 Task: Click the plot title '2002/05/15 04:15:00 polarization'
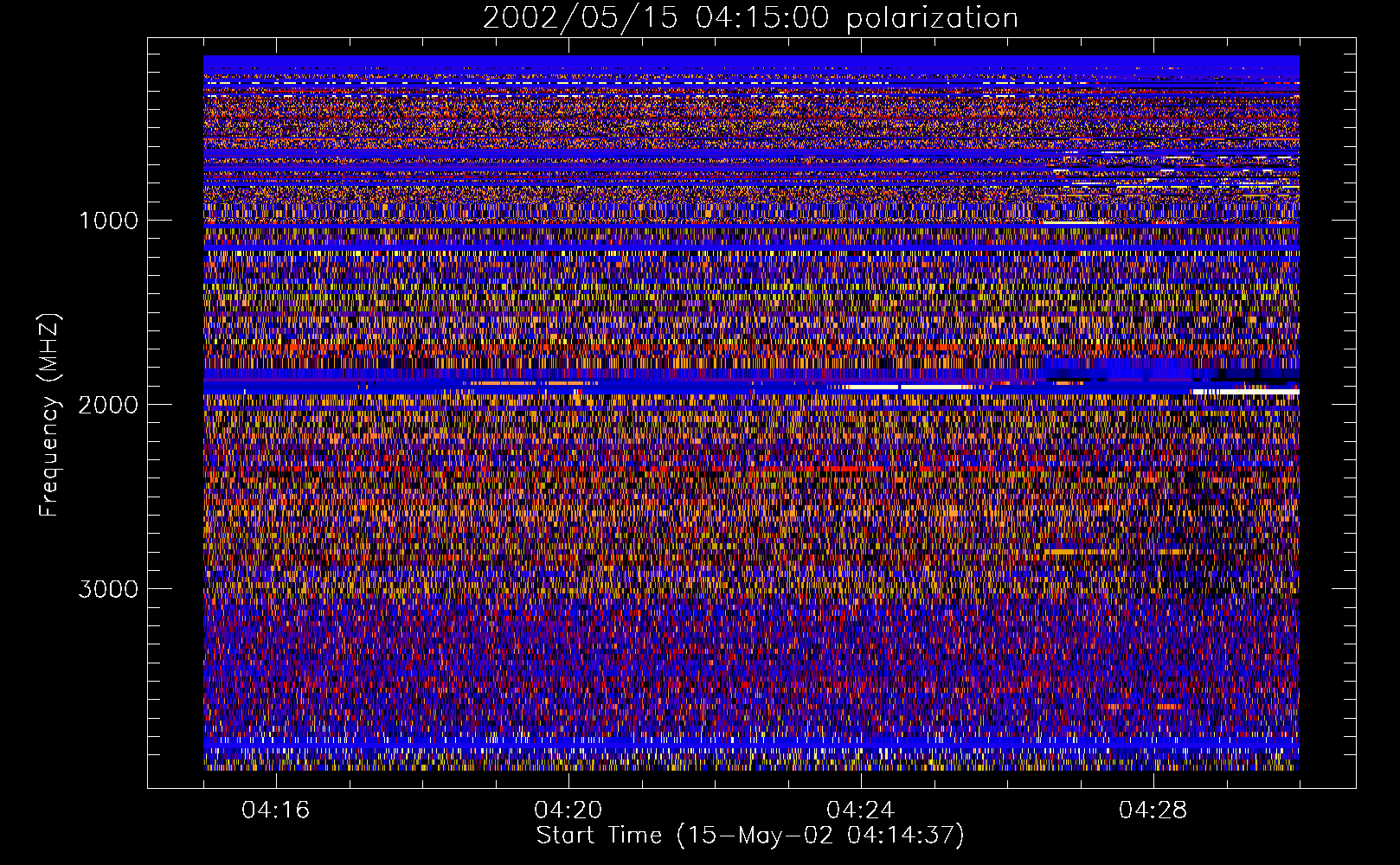750,18
